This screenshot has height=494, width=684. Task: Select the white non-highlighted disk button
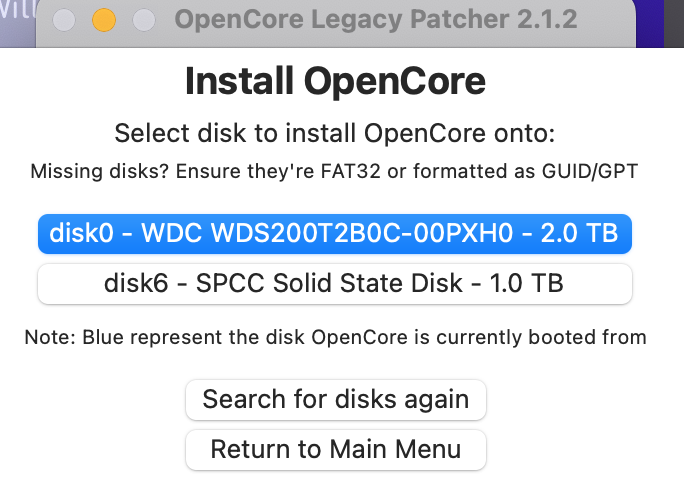point(335,283)
